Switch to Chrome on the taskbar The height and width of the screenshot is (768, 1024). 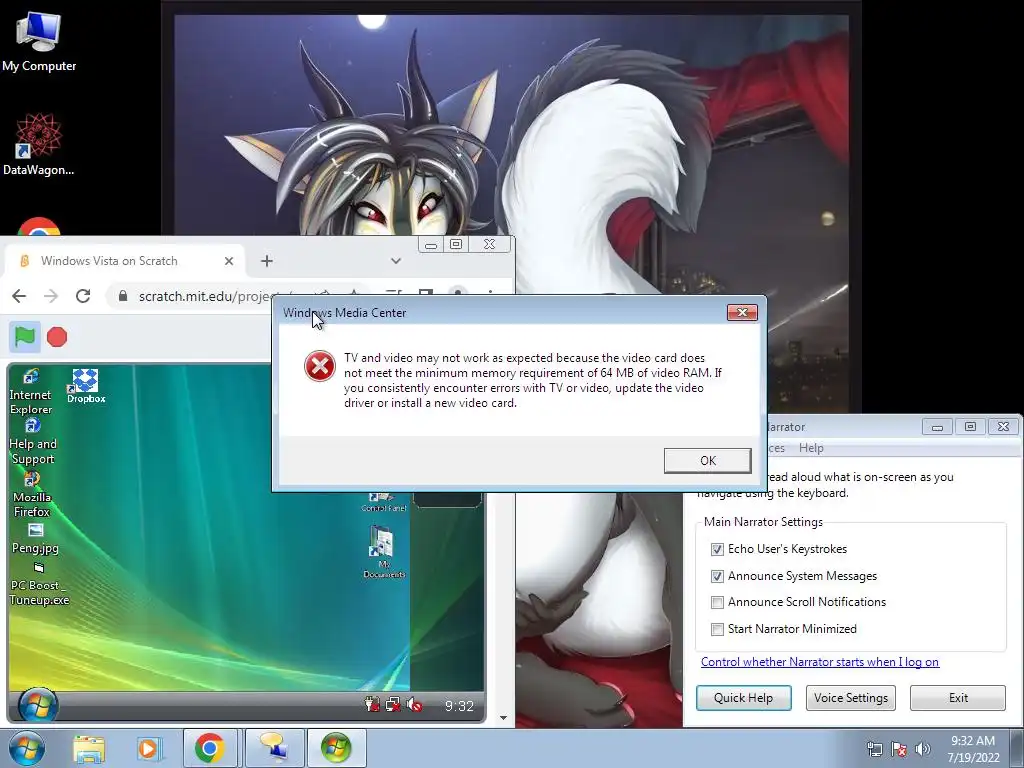tap(210, 748)
